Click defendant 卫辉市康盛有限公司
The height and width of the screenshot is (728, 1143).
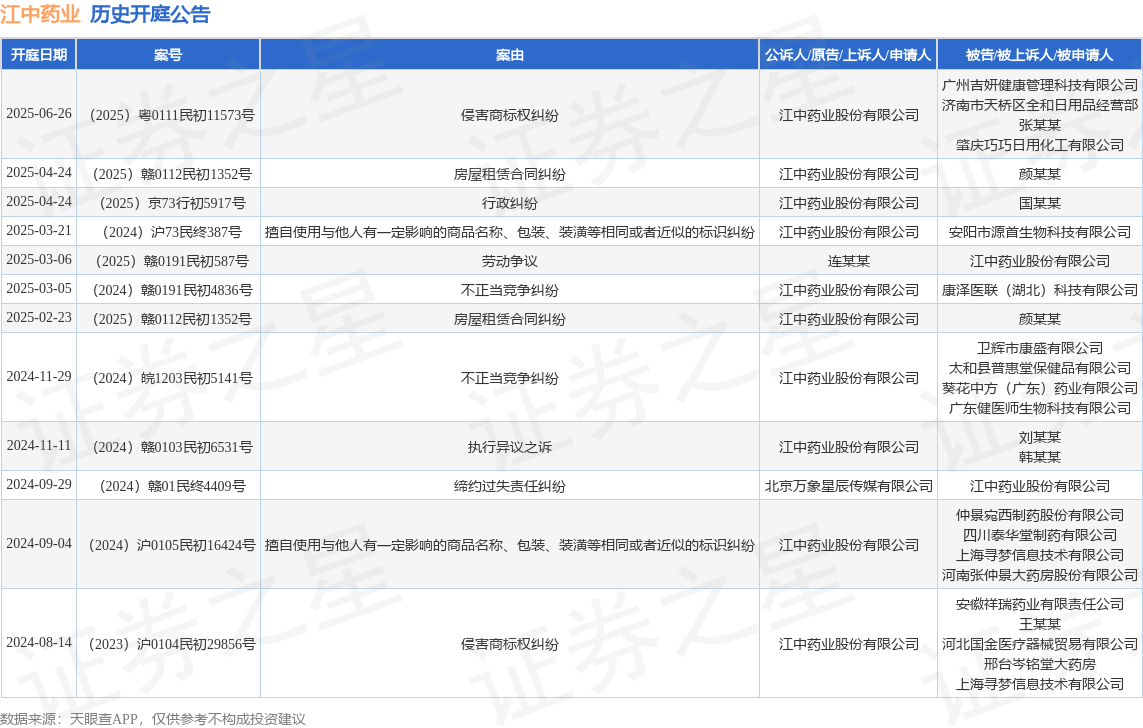click(1039, 348)
